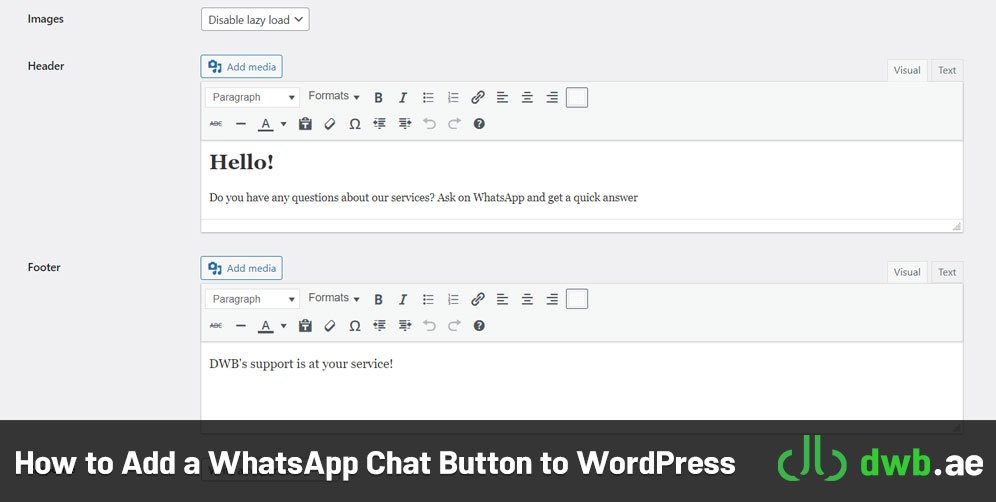The width and height of the screenshot is (996, 502).
Task: Increase indent in Header editor
Action: coord(405,124)
